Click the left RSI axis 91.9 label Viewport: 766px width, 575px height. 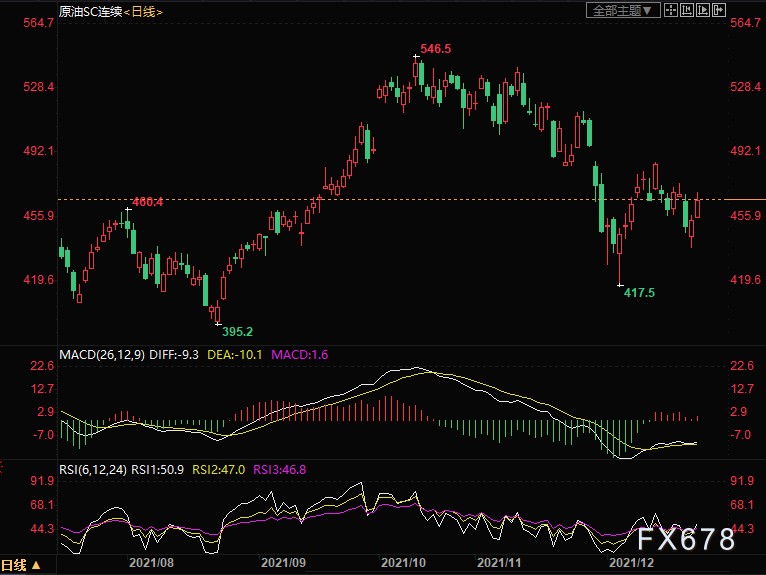click(x=42, y=481)
